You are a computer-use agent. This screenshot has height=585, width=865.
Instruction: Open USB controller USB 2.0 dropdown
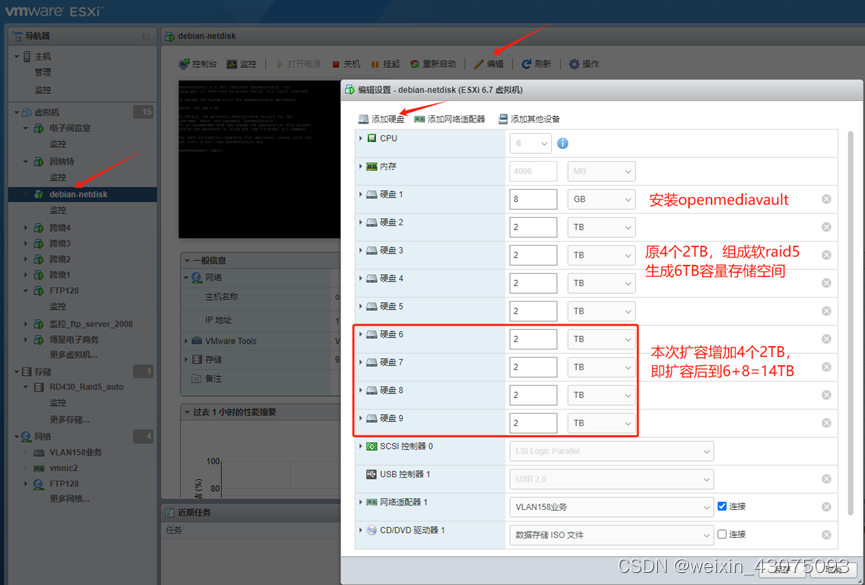611,479
